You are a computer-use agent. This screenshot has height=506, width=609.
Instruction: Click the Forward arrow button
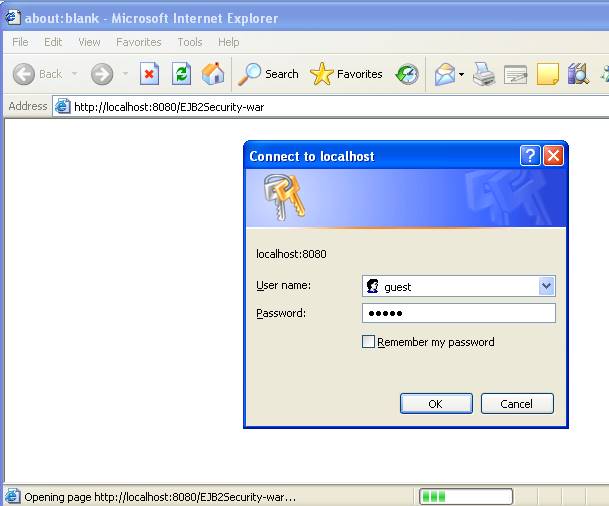point(102,74)
